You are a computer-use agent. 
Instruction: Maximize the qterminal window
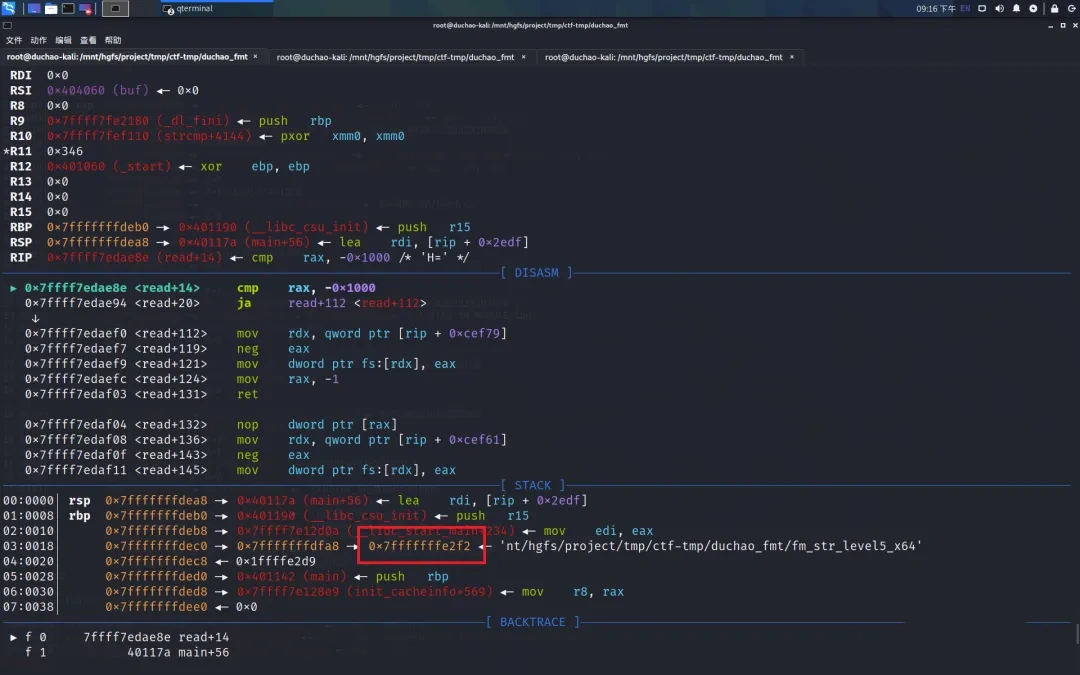[1063, 25]
